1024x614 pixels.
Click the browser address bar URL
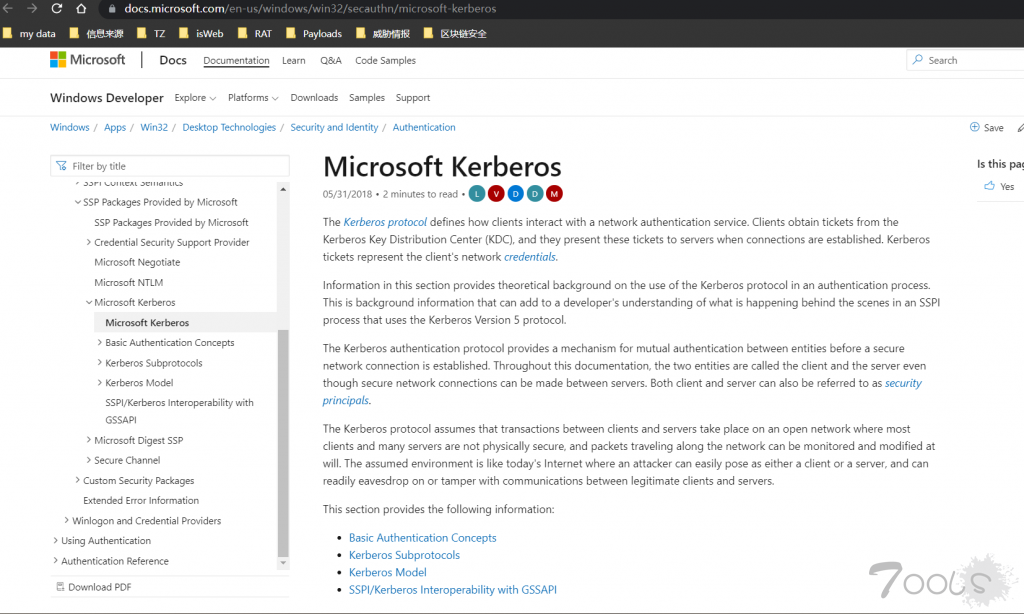(x=310, y=8)
